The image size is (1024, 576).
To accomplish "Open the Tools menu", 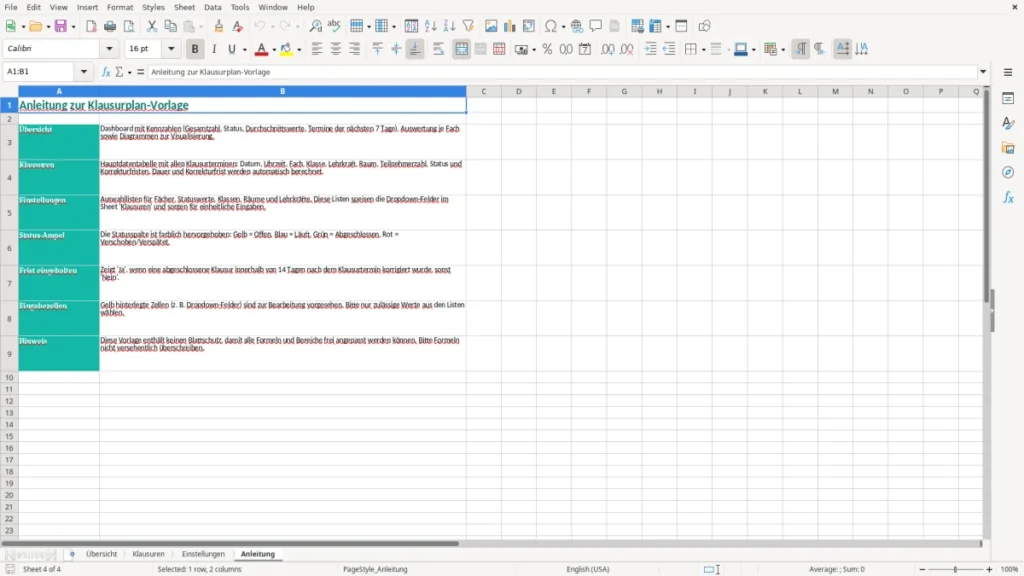I will click(x=240, y=7).
